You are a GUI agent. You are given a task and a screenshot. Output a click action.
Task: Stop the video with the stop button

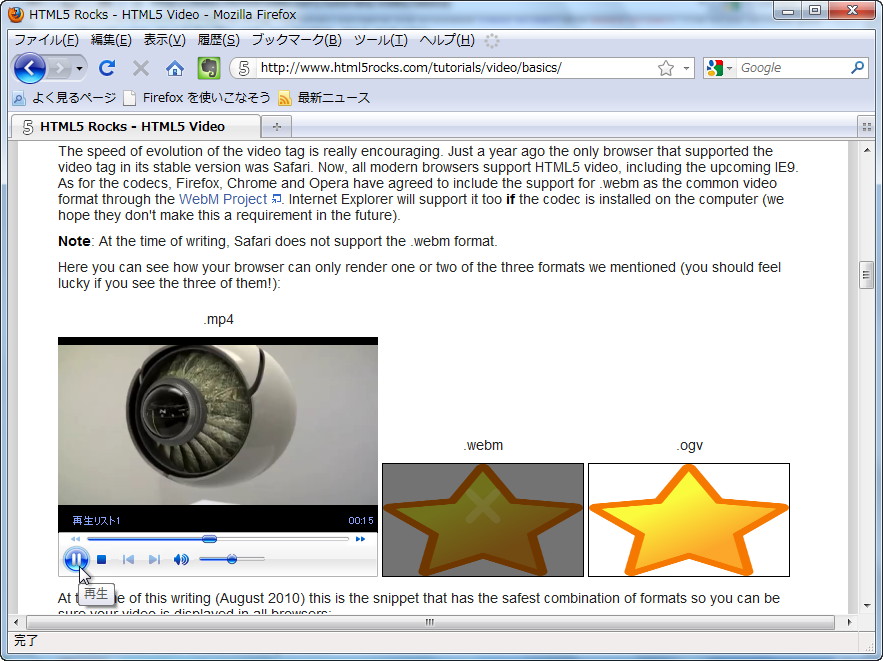pos(102,559)
